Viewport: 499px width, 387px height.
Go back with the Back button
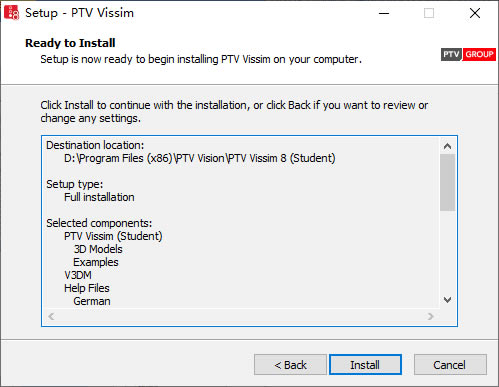pyautogui.click(x=290, y=364)
